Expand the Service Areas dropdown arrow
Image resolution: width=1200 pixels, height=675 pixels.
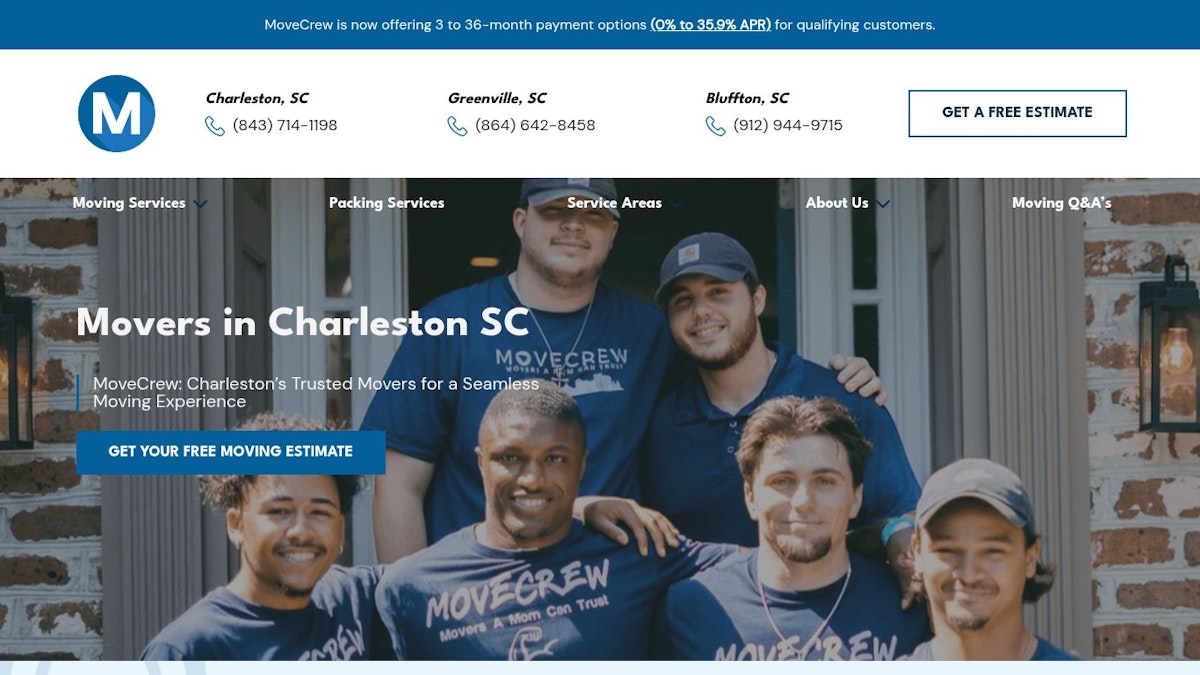click(x=676, y=204)
